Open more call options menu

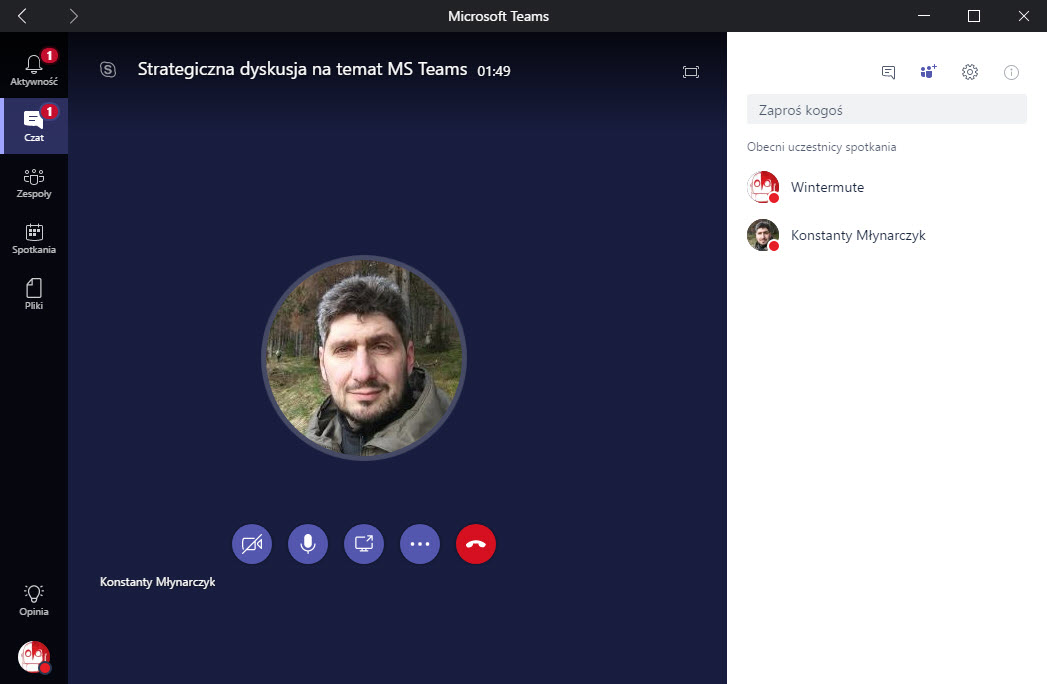[420, 544]
